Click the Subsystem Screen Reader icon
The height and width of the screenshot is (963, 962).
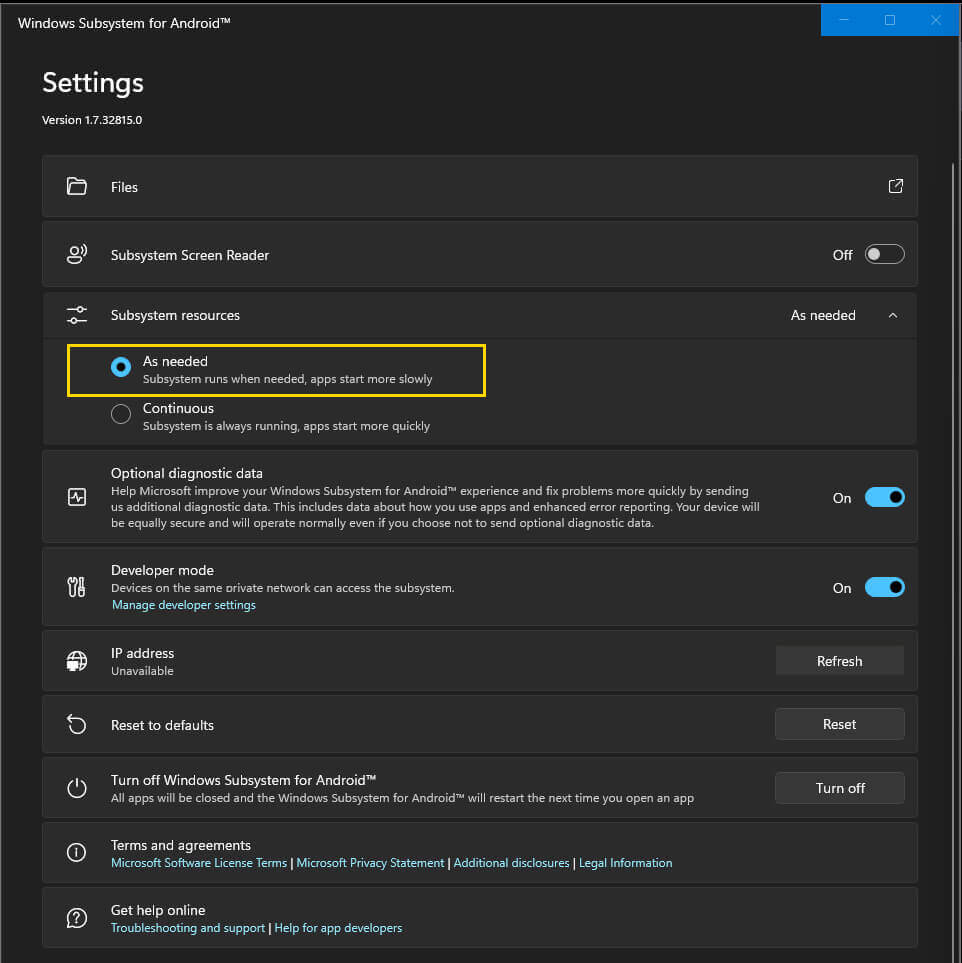[77, 254]
